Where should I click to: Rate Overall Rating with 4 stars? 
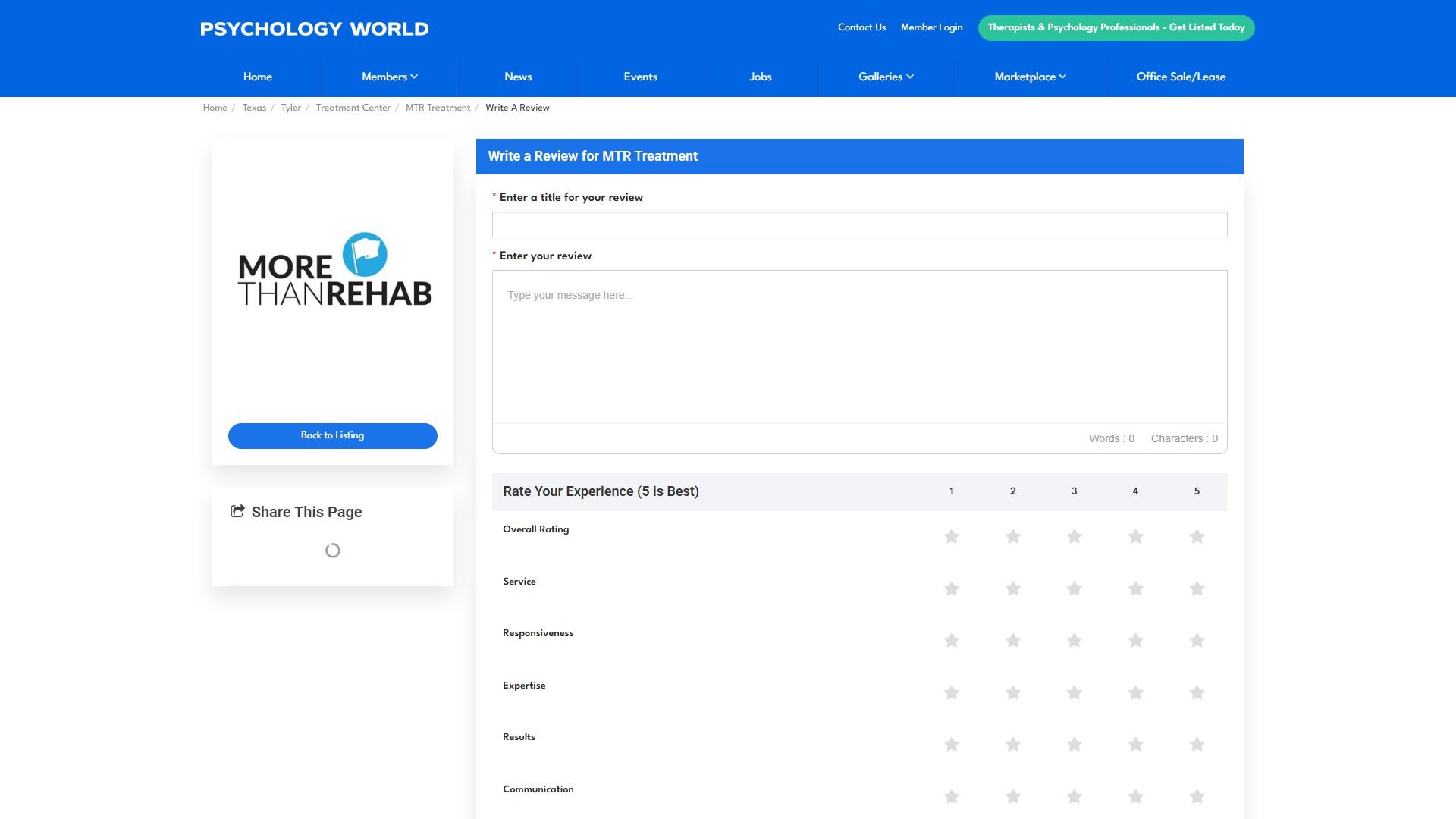[1136, 537]
